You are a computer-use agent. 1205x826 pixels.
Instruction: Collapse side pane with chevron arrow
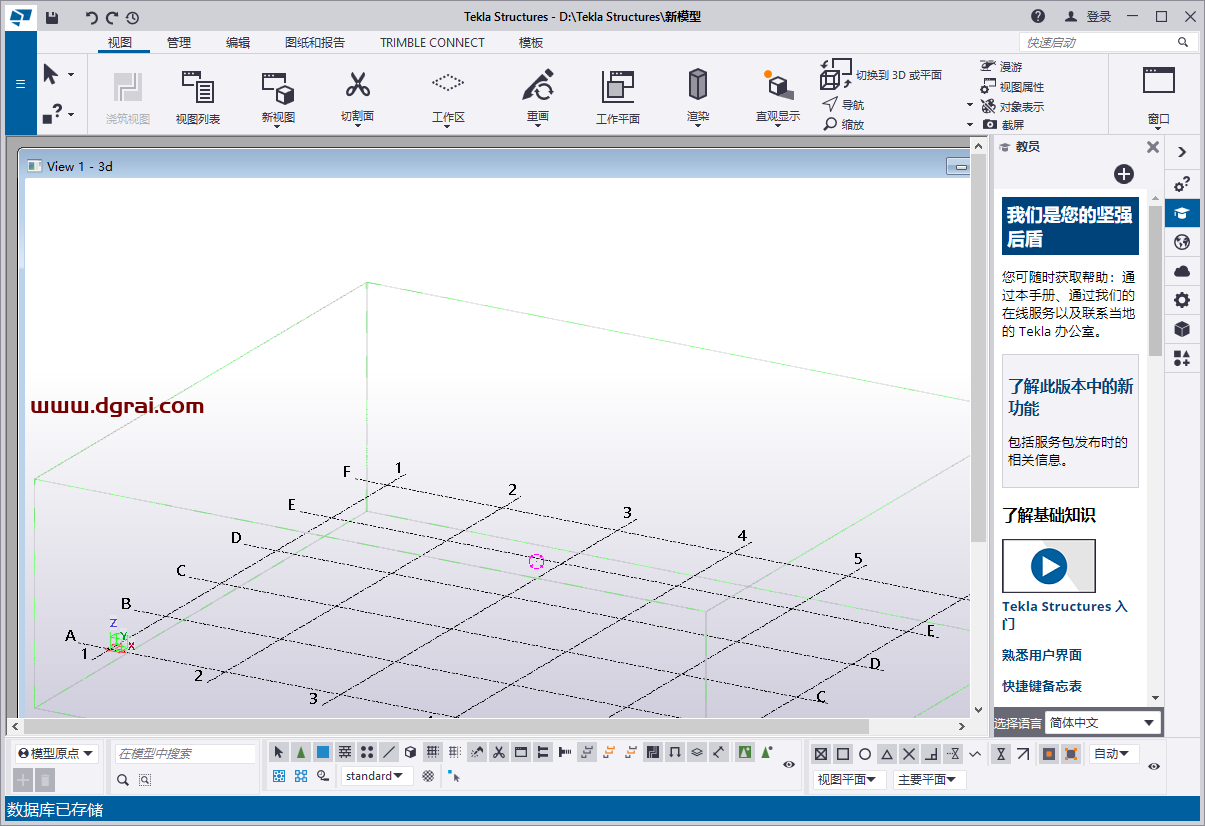(1182, 152)
